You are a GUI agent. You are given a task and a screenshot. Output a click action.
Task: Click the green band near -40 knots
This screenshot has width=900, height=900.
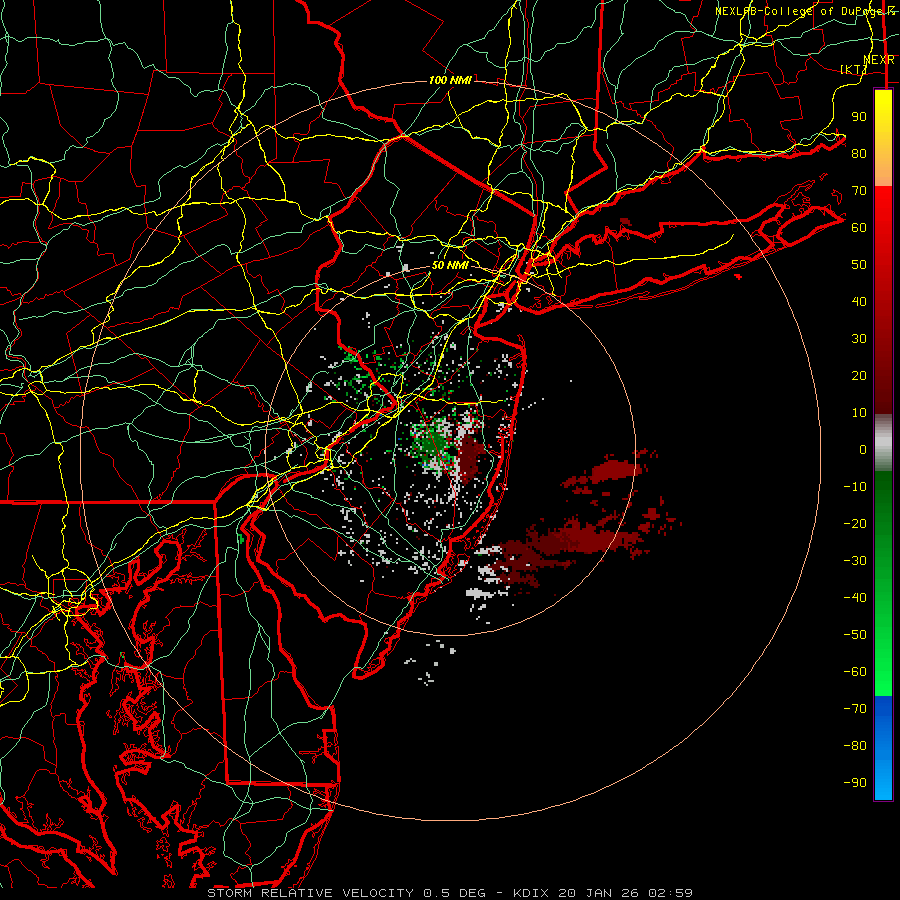click(883, 598)
